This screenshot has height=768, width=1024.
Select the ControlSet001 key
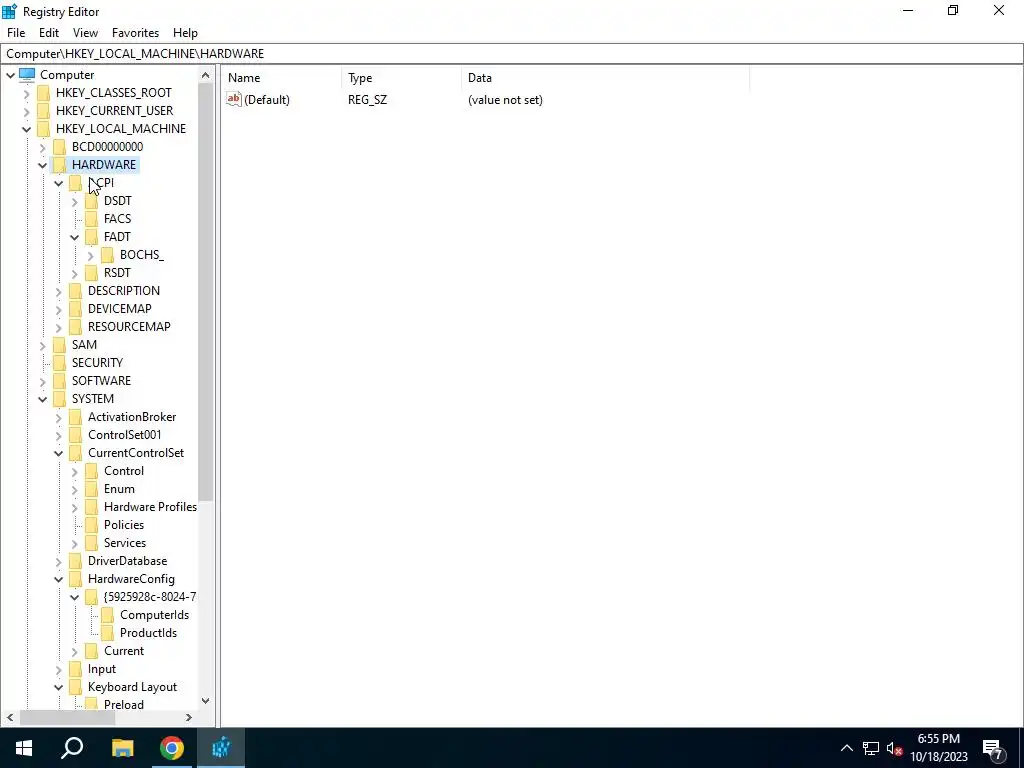(125, 435)
